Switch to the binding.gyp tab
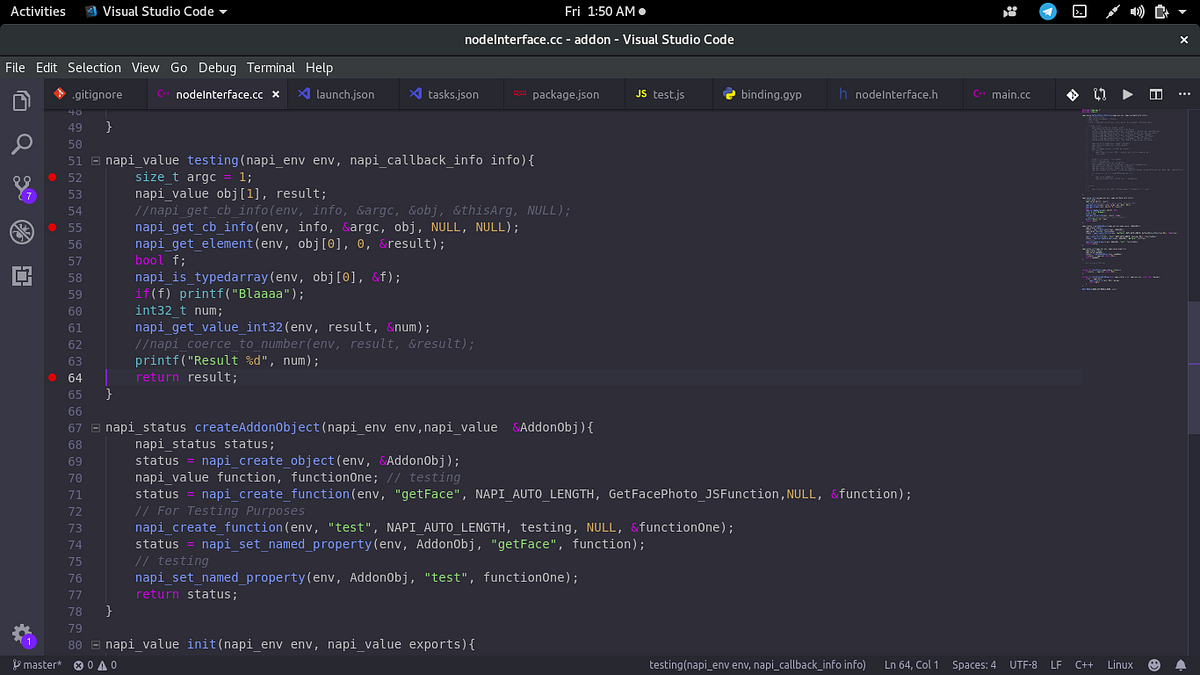Viewport: 1200px width, 675px height. click(770, 94)
